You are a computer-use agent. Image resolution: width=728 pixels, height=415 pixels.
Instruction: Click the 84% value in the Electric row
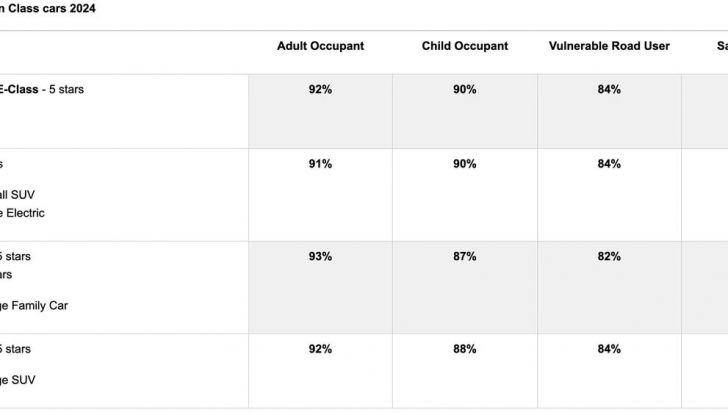[609, 164]
